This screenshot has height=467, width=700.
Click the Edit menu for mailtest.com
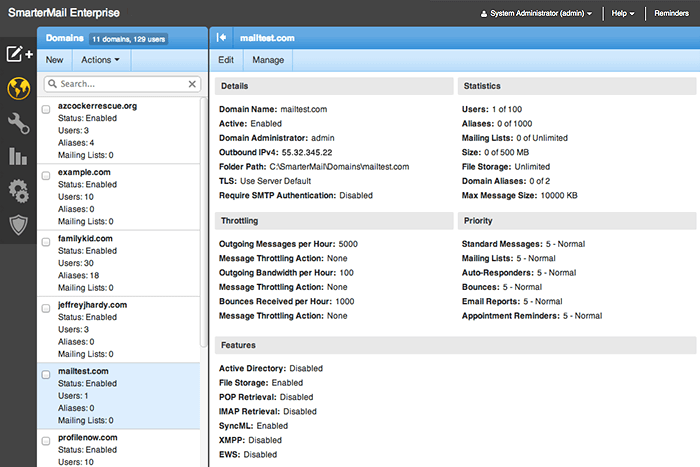click(226, 60)
